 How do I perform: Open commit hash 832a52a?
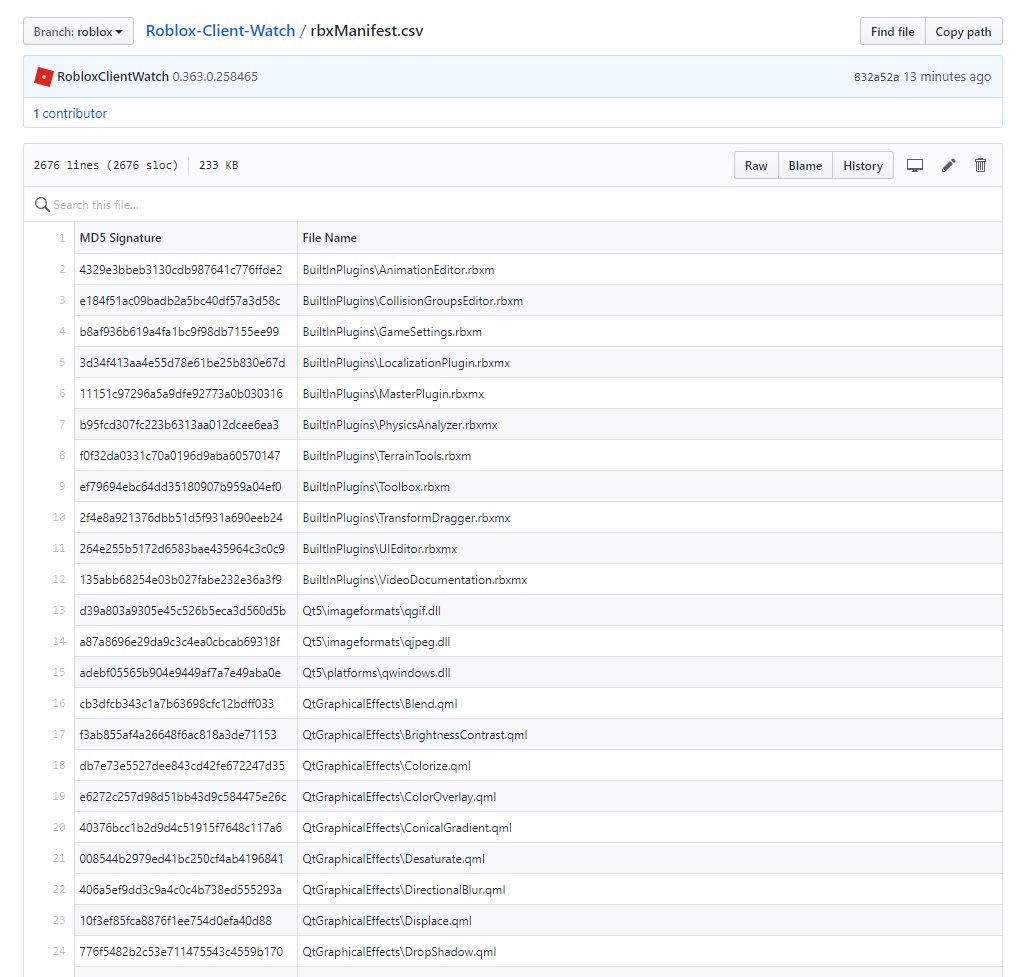point(876,77)
